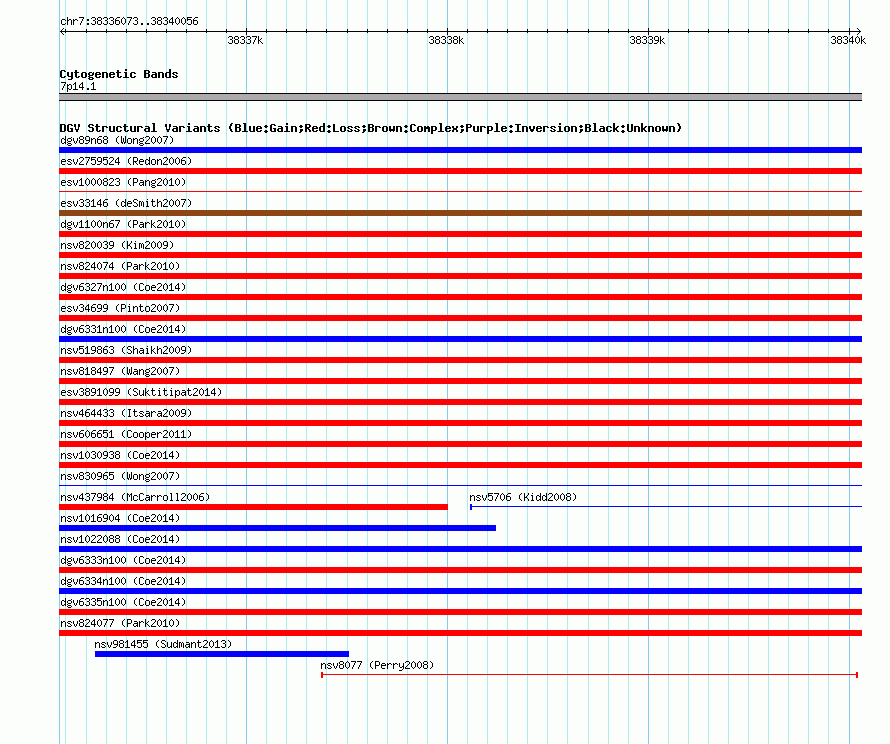Click the DGV Structural Variants track title
890x744 pixels.
[371, 128]
